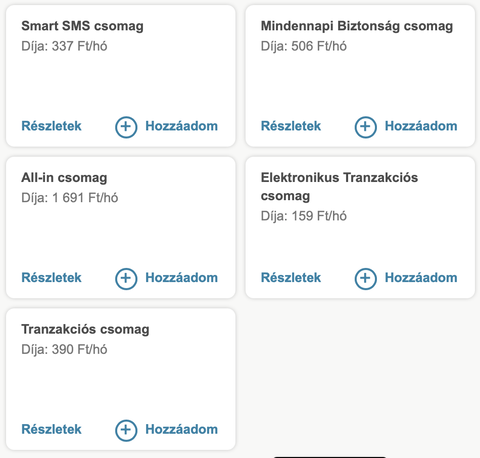This screenshot has width=480, height=458.
Task: Click the All-in csomag heading
Action: tap(64, 178)
